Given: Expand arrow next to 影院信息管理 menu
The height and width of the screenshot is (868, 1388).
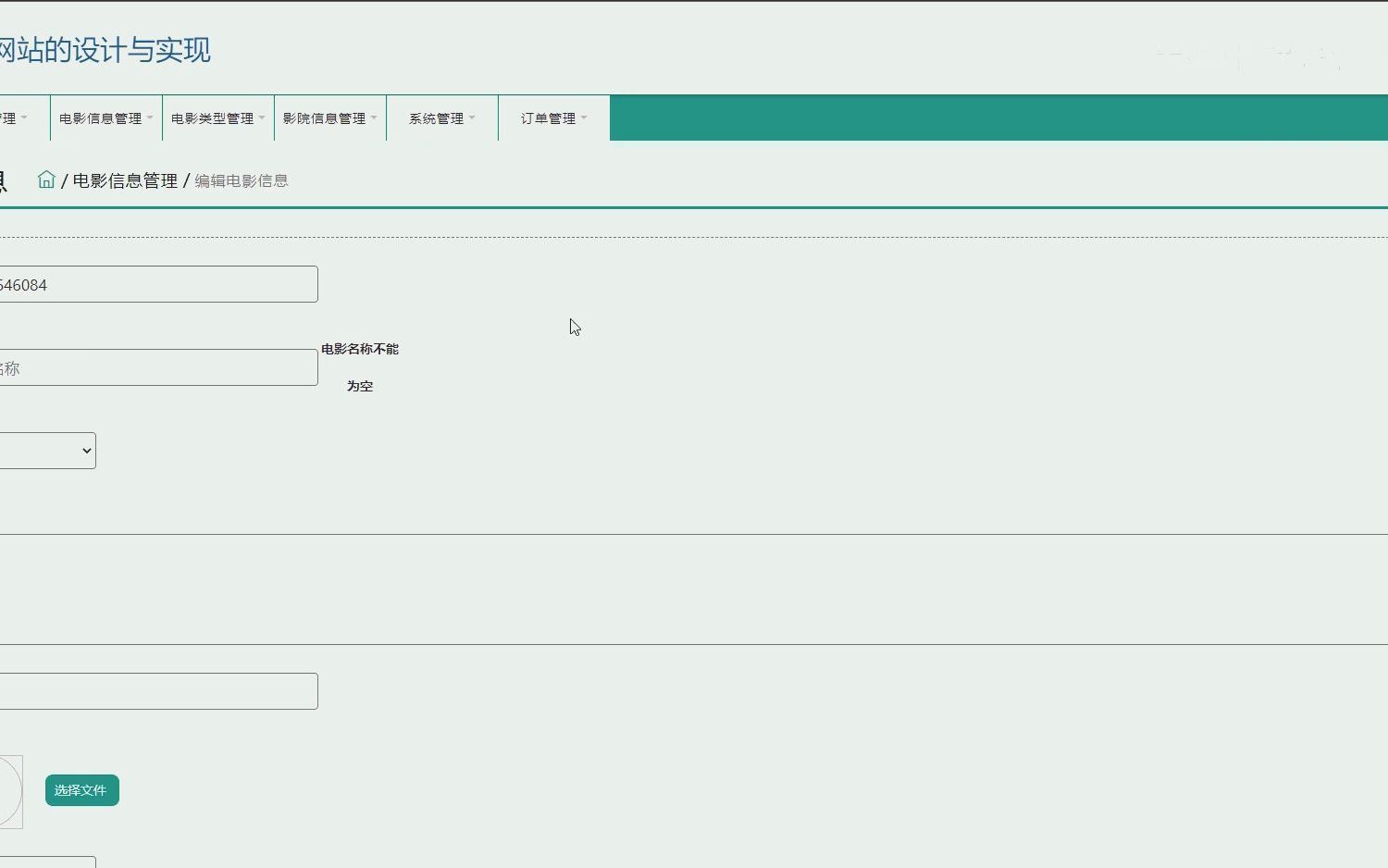Looking at the screenshot, I should (x=374, y=118).
